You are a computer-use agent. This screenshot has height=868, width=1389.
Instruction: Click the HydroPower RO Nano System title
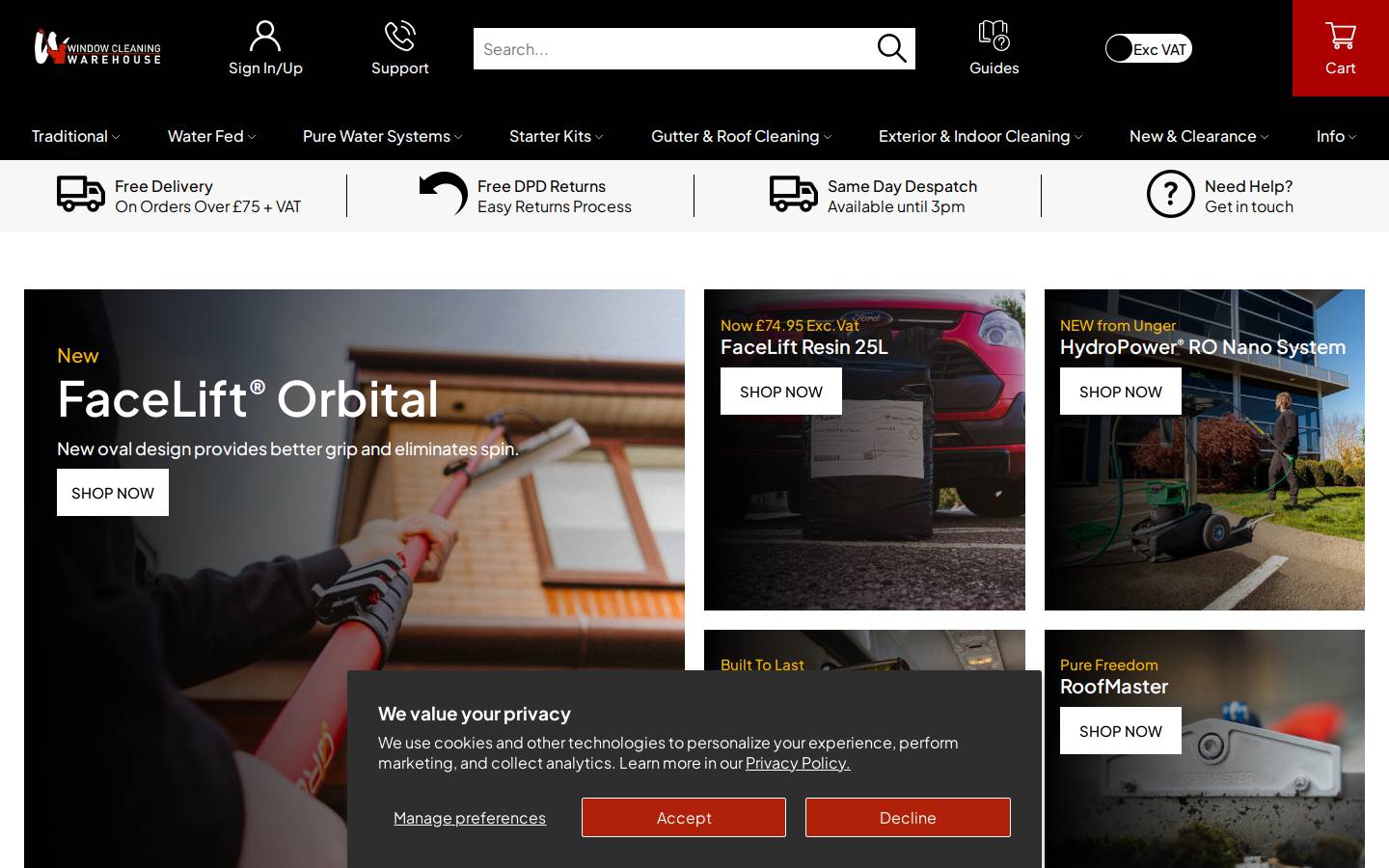[x=1203, y=347]
